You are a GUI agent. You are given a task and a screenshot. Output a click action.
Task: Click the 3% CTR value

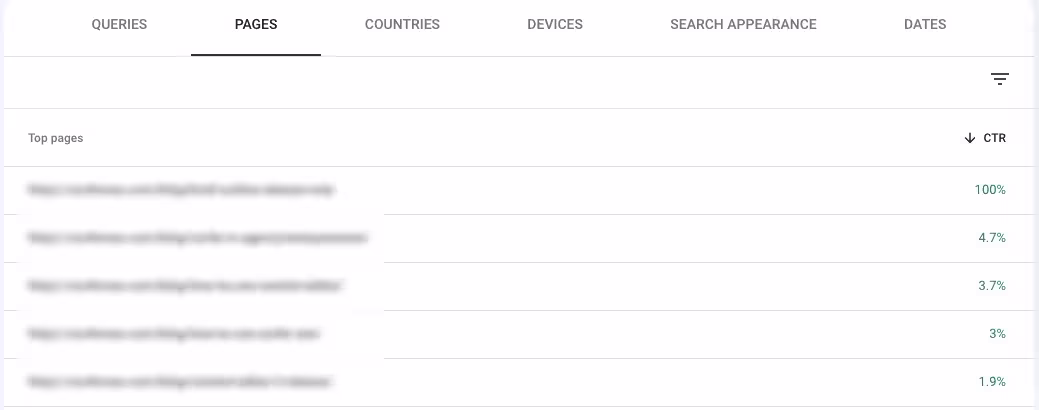point(997,334)
